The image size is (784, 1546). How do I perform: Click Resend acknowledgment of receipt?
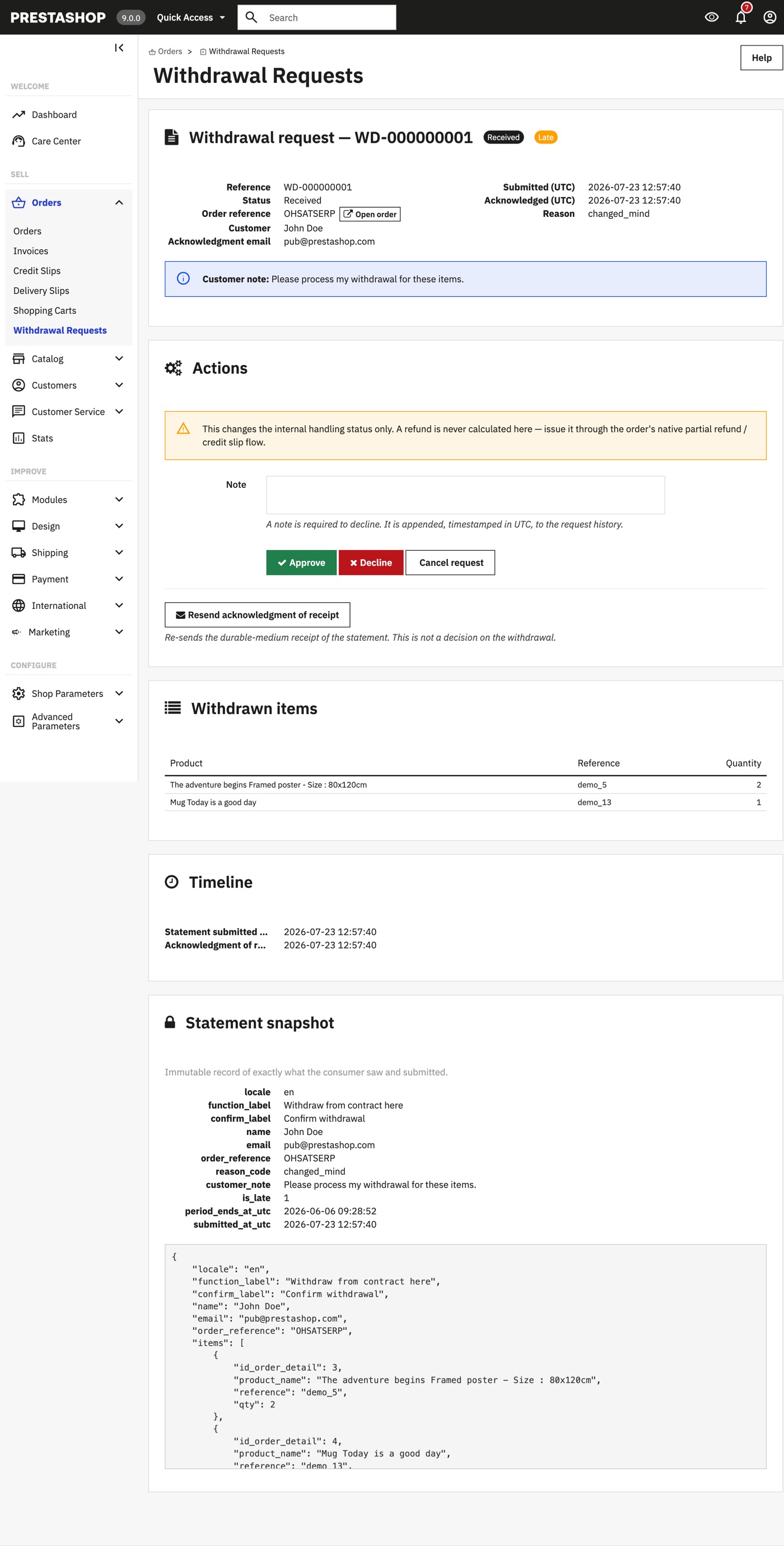(x=258, y=615)
